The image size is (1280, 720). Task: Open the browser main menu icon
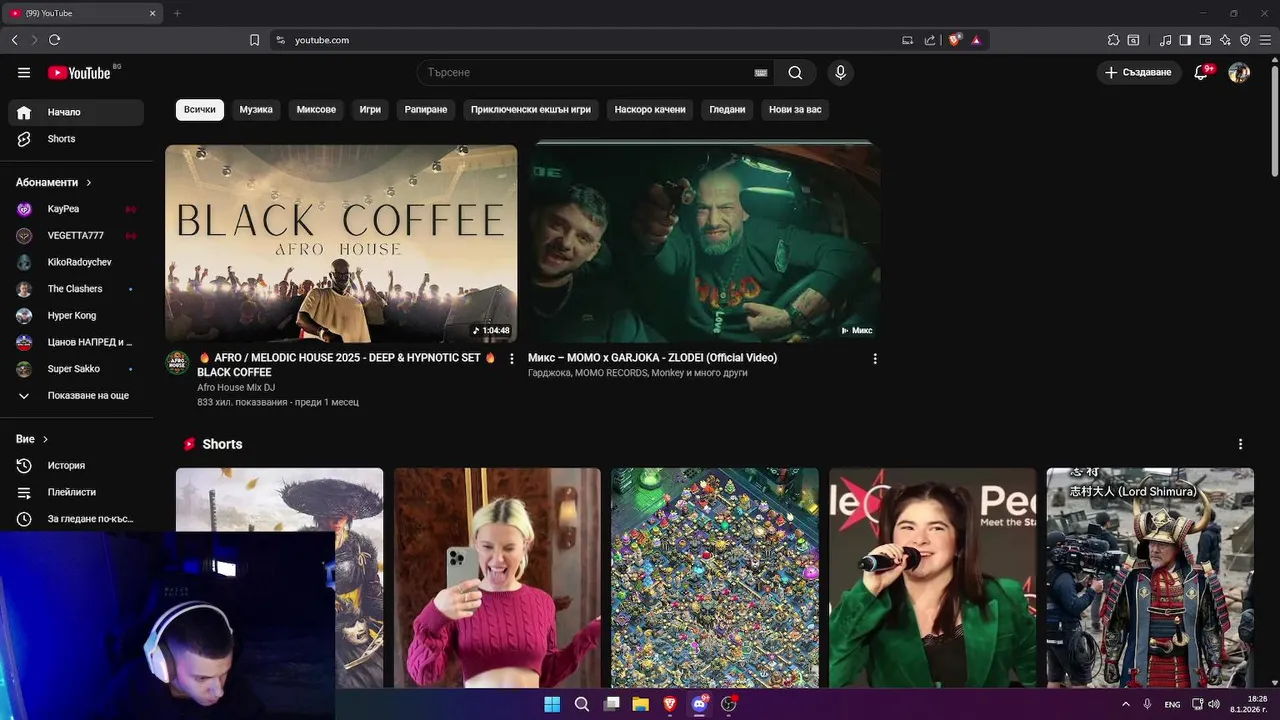pos(1265,40)
